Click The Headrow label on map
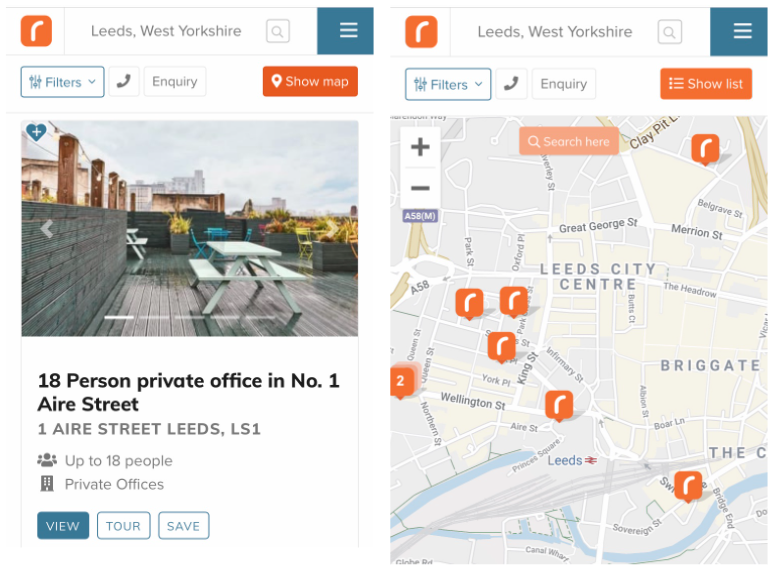Image resolution: width=775 pixels, height=572 pixels. 689,289
